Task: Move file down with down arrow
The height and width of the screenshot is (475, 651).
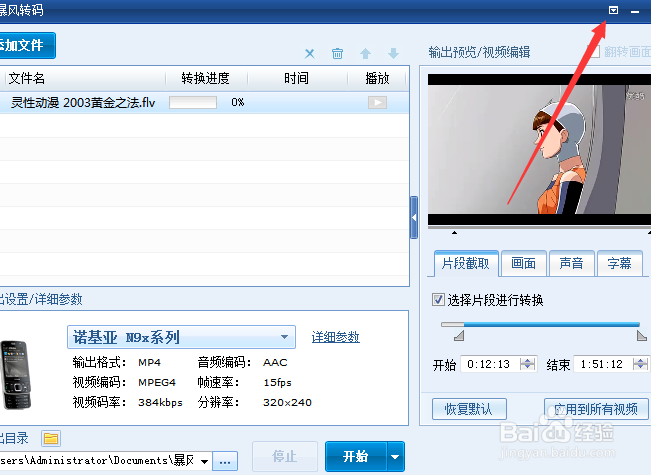Action: click(x=393, y=54)
